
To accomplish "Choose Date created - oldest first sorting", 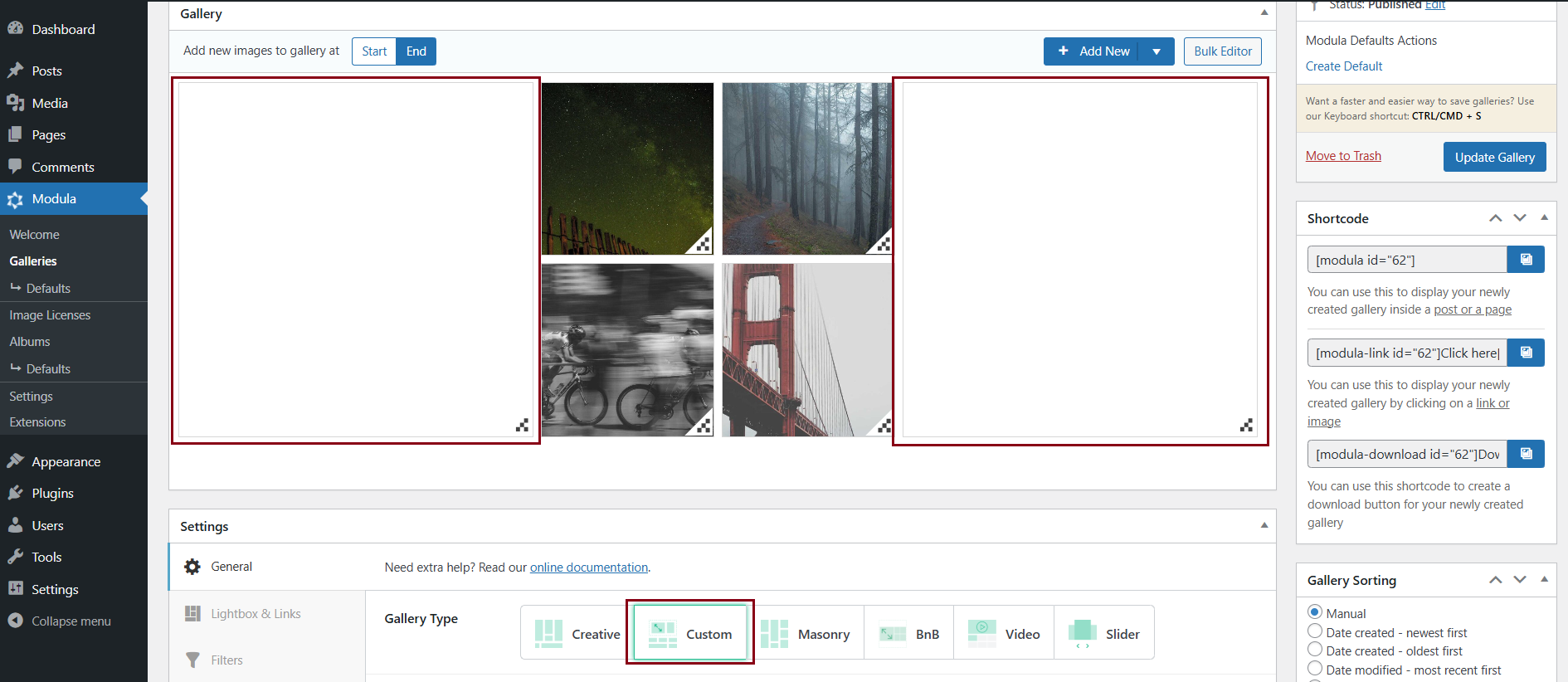I will tap(1315, 650).
